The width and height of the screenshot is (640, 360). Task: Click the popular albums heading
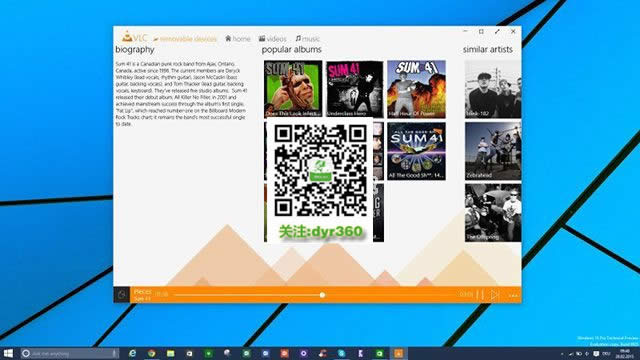pyautogui.click(x=291, y=50)
